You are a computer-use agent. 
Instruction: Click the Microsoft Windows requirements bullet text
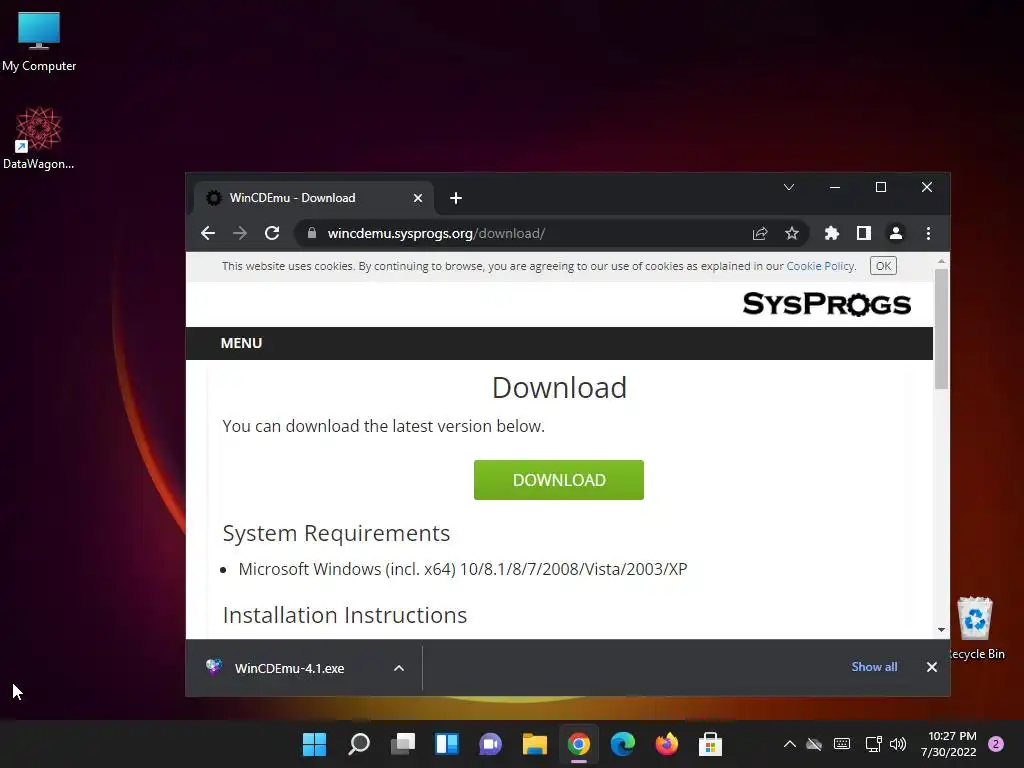click(462, 569)
